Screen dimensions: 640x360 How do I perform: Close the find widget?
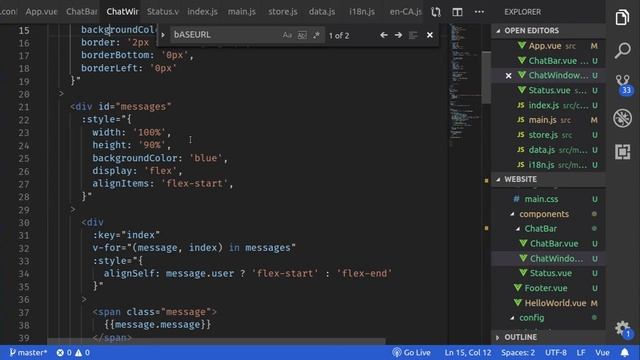click(x=430, y=35)
